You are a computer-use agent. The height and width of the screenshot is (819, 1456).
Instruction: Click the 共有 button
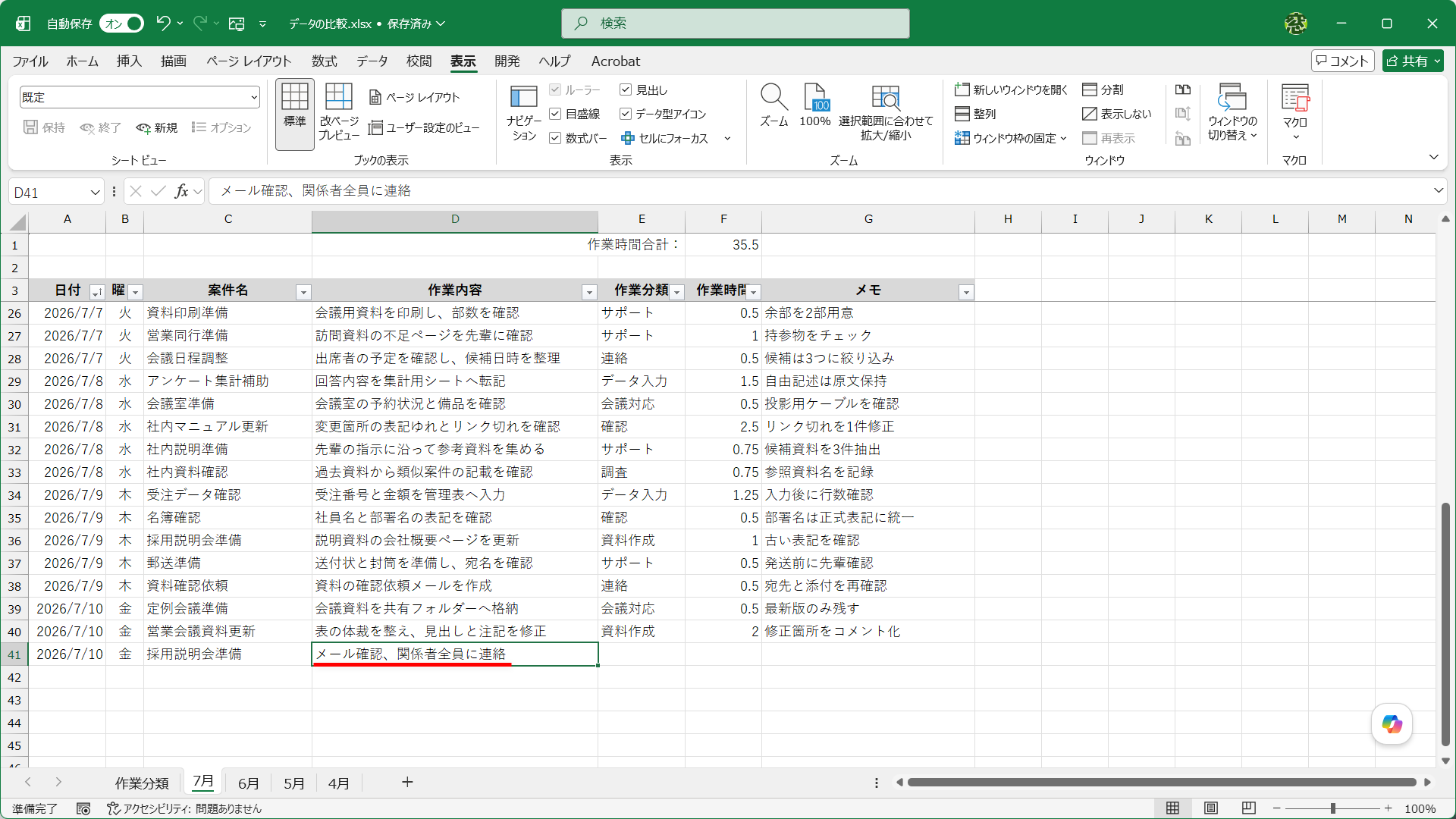coord(1412,61)
